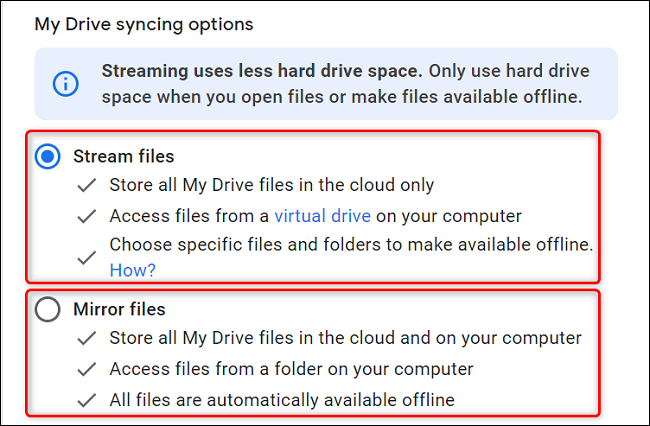Click checkmark beside "All files are automatically available offline"
Image resolution: width=650 pixels, height=426 pixels.
click(88, 400)
